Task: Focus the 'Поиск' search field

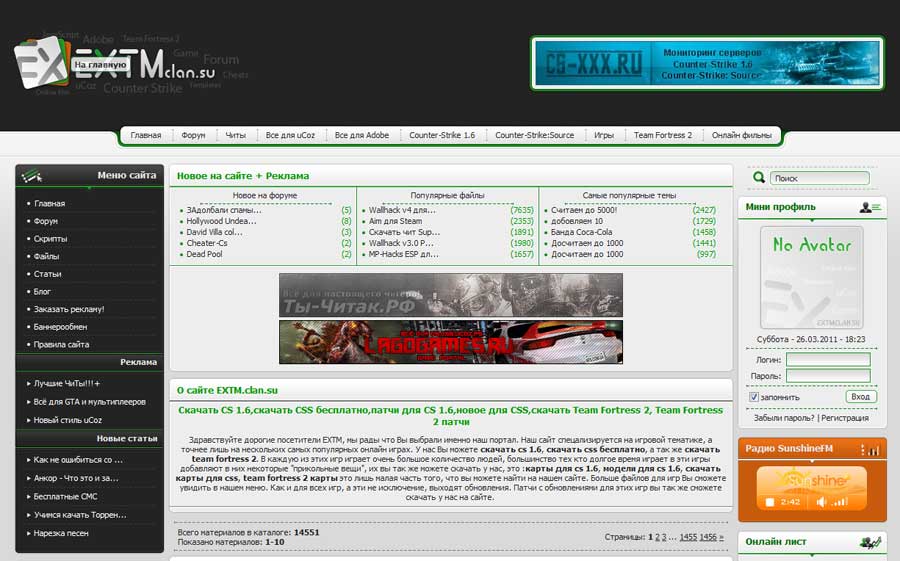Action: coord(820,178)
